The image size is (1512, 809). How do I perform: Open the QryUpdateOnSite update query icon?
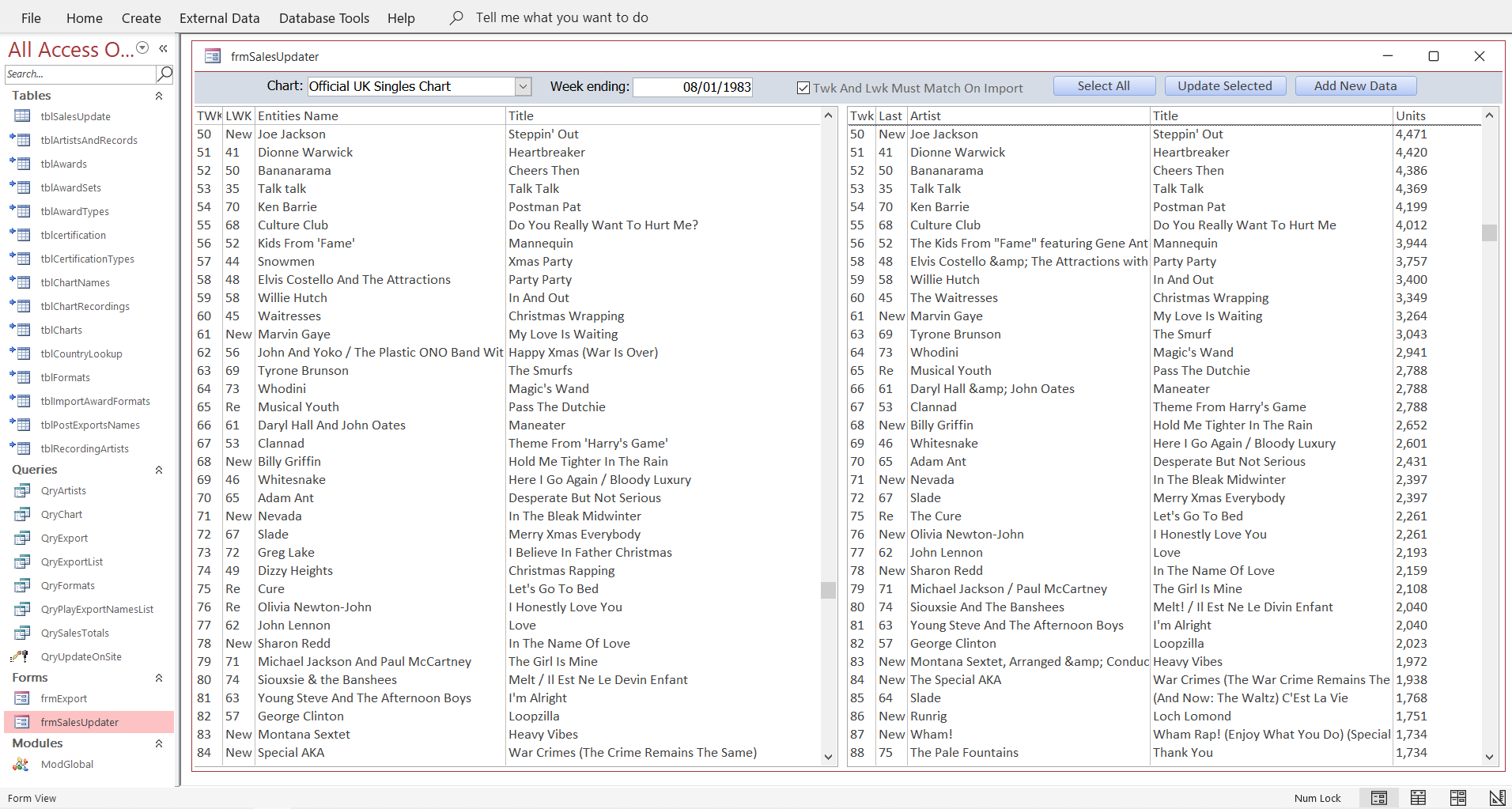pyautogui.click(x=21, y=656)
